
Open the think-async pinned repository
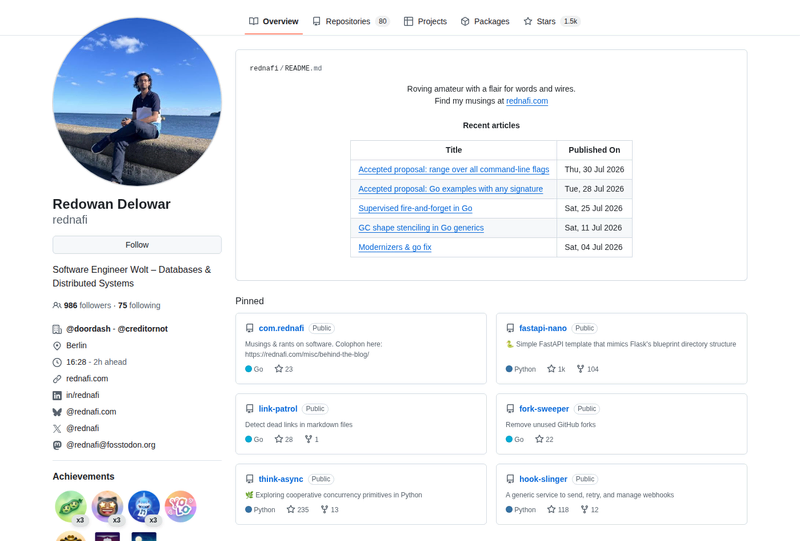[x=281, y=479]
